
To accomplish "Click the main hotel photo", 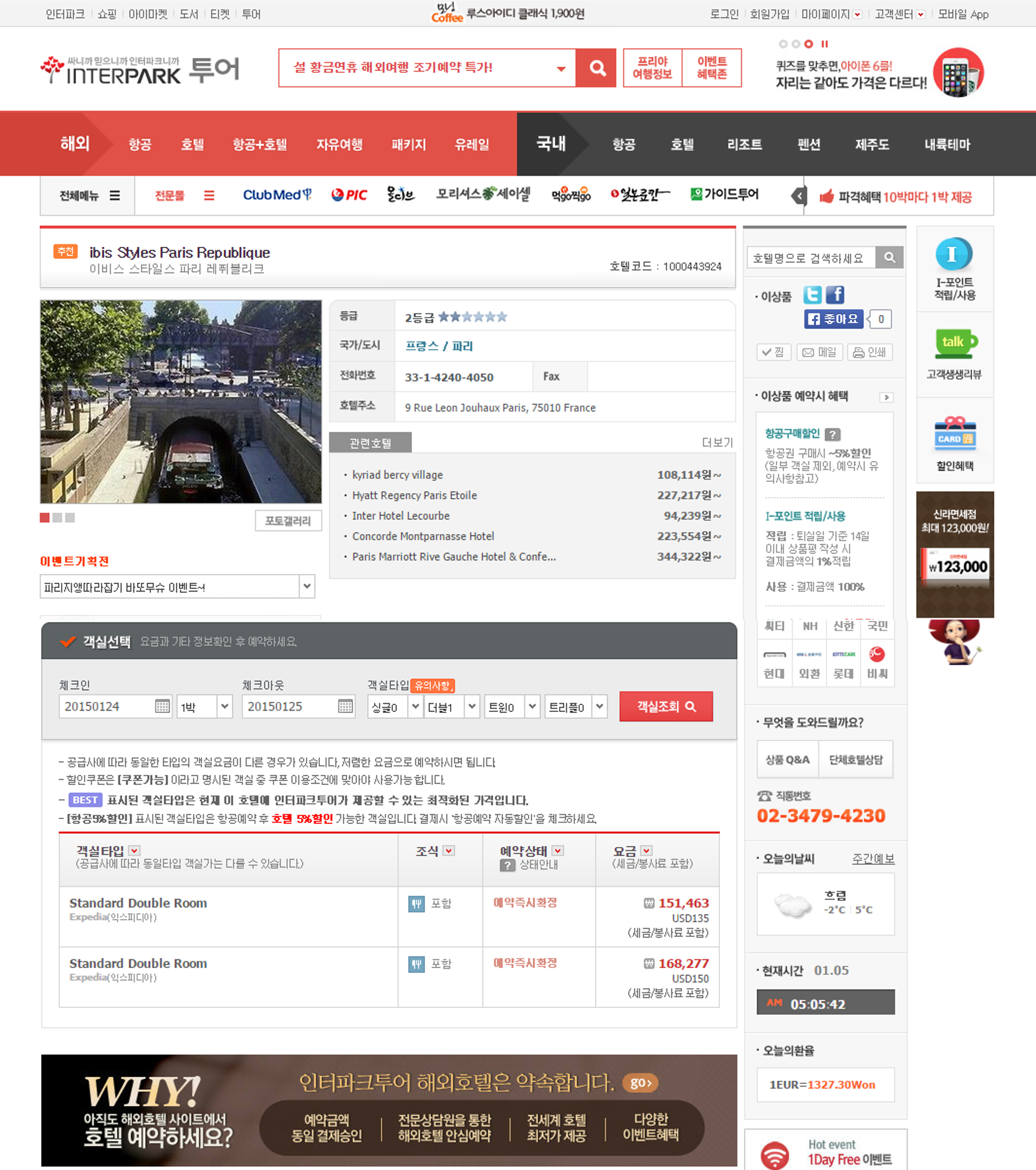I will coord(181,401).
